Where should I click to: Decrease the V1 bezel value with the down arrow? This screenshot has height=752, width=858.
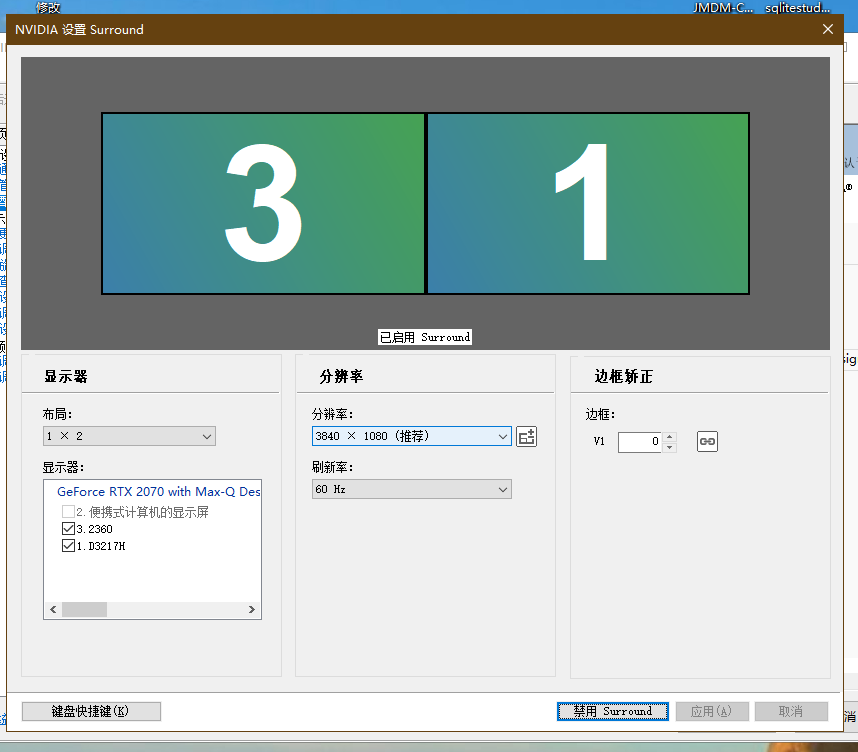(x=670, y=447)
